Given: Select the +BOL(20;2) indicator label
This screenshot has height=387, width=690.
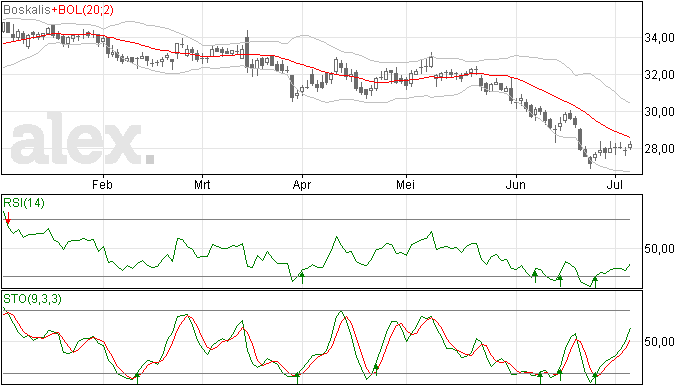Looking at the screenshot, I should point(82,10).
